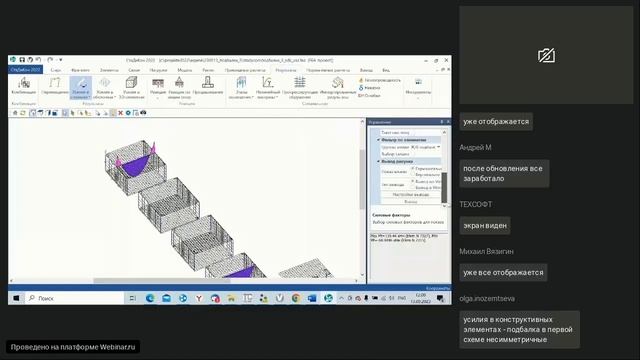640x360 pixels.
Task: Open the Вывод ribbon tab
Action: [366, 70]
